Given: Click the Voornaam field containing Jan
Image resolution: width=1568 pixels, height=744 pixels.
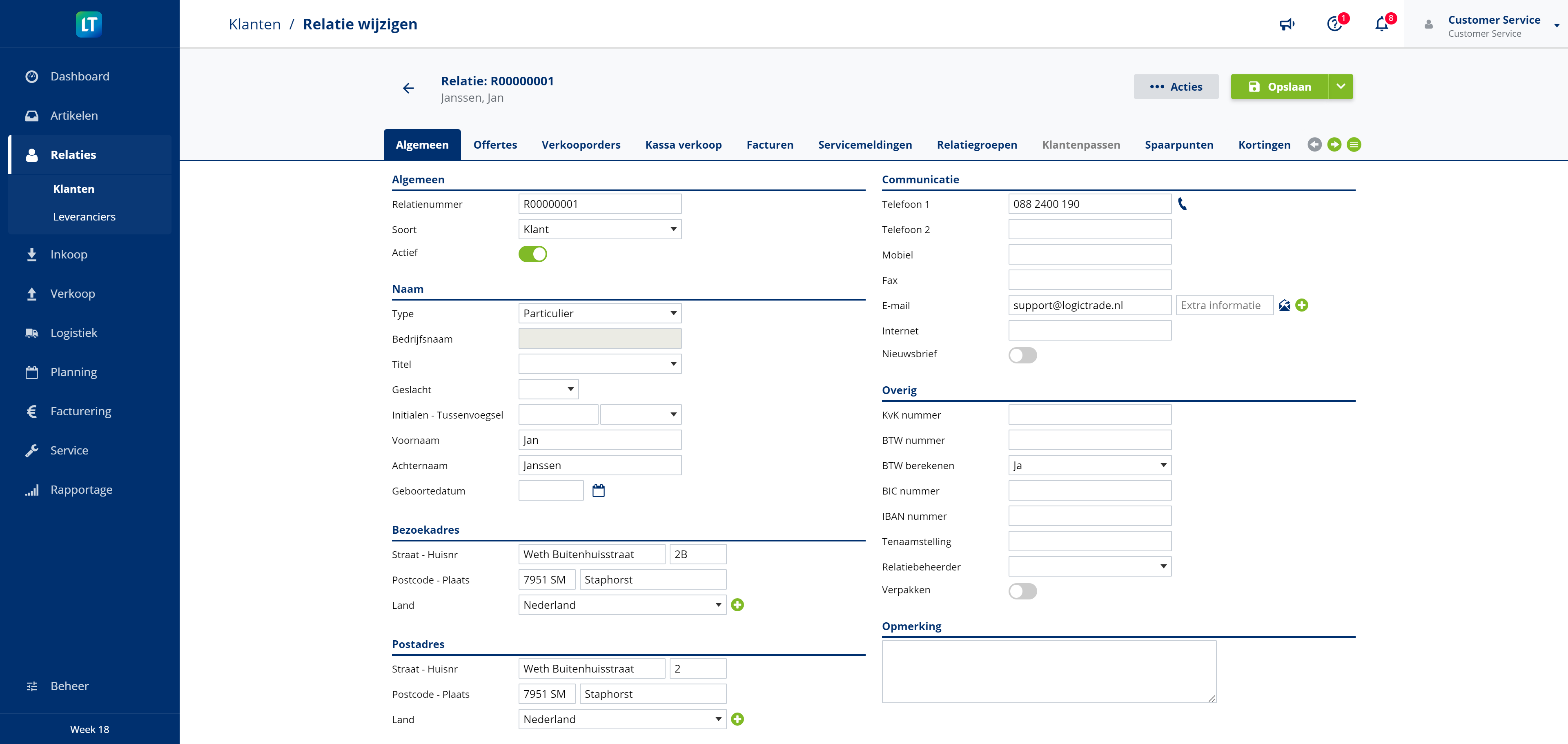Looking at the screenshot, I should click(599, 440).
